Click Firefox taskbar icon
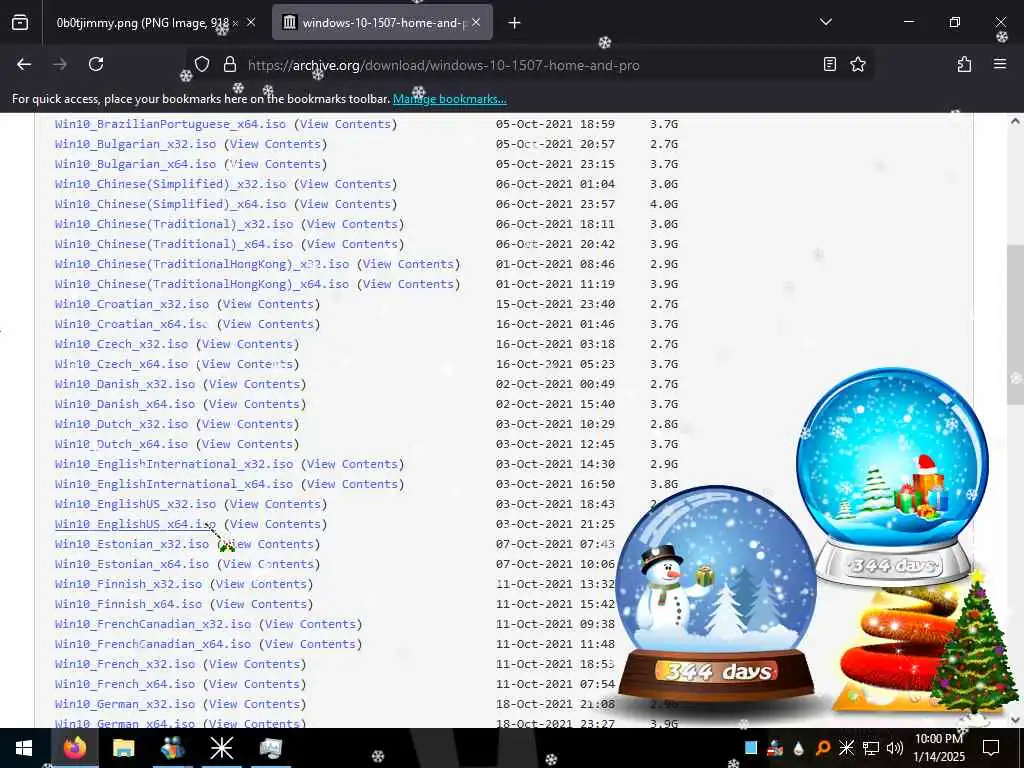Viewport: 1024px width, 768px height. tap(74, 748)
